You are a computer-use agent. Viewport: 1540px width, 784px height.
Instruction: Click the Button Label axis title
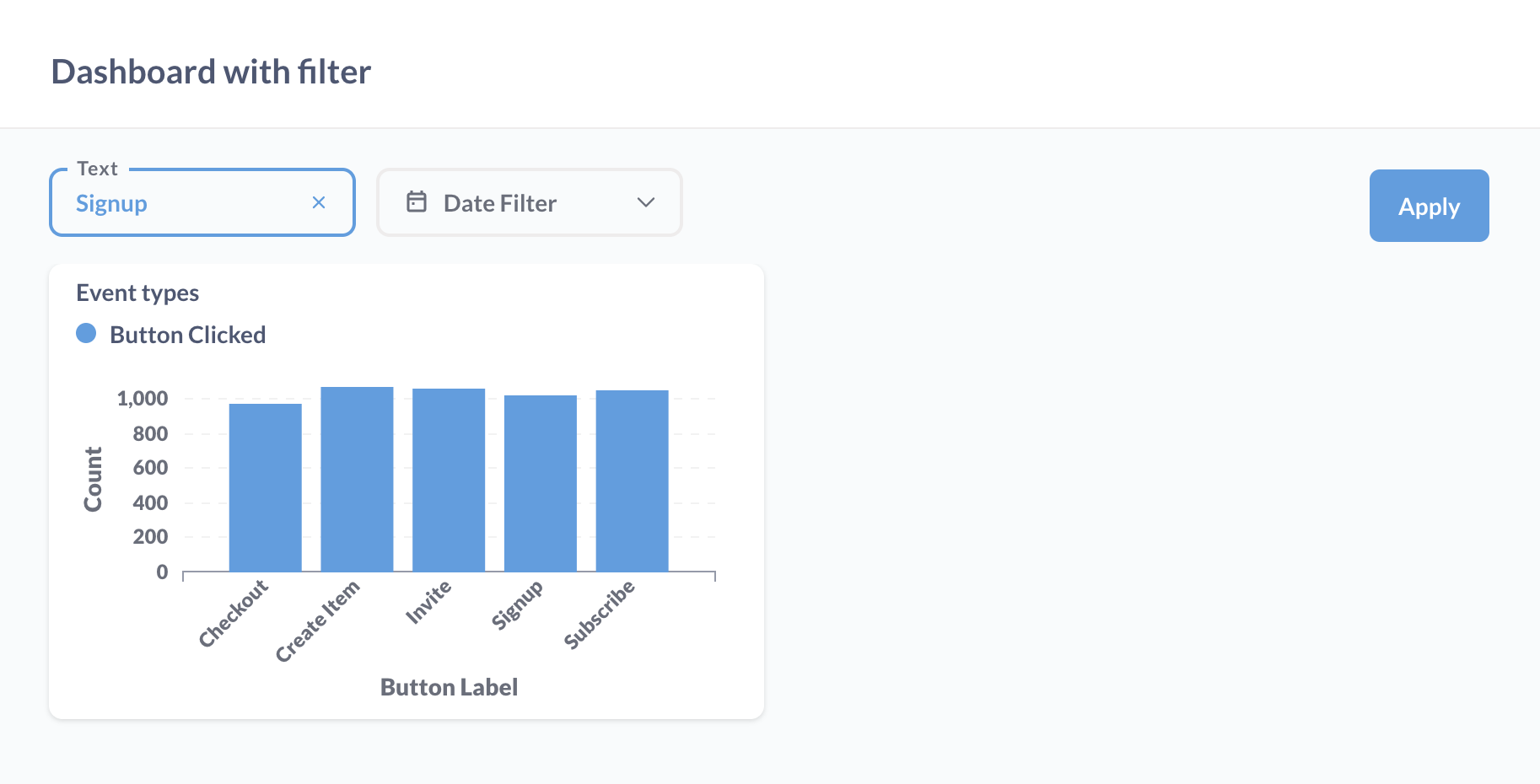coord(449,687)
